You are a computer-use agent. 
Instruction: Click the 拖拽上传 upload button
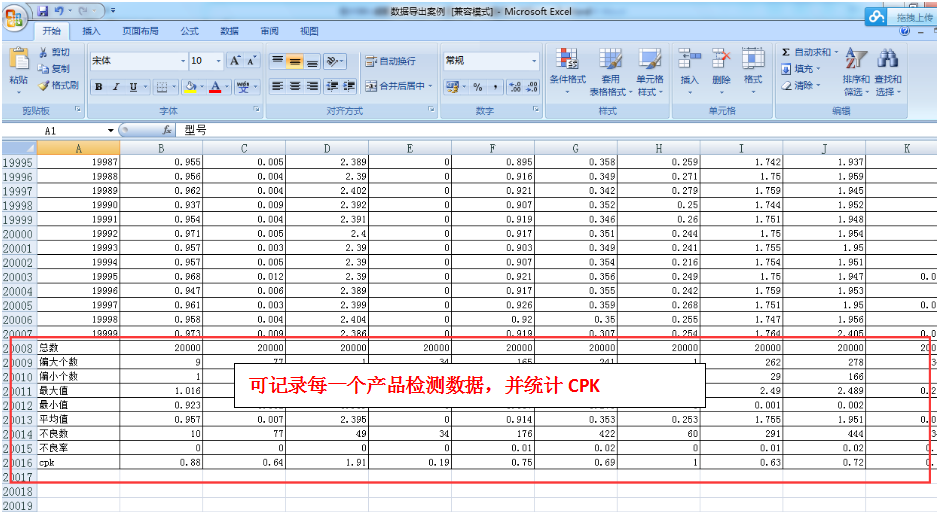(902, 17)
